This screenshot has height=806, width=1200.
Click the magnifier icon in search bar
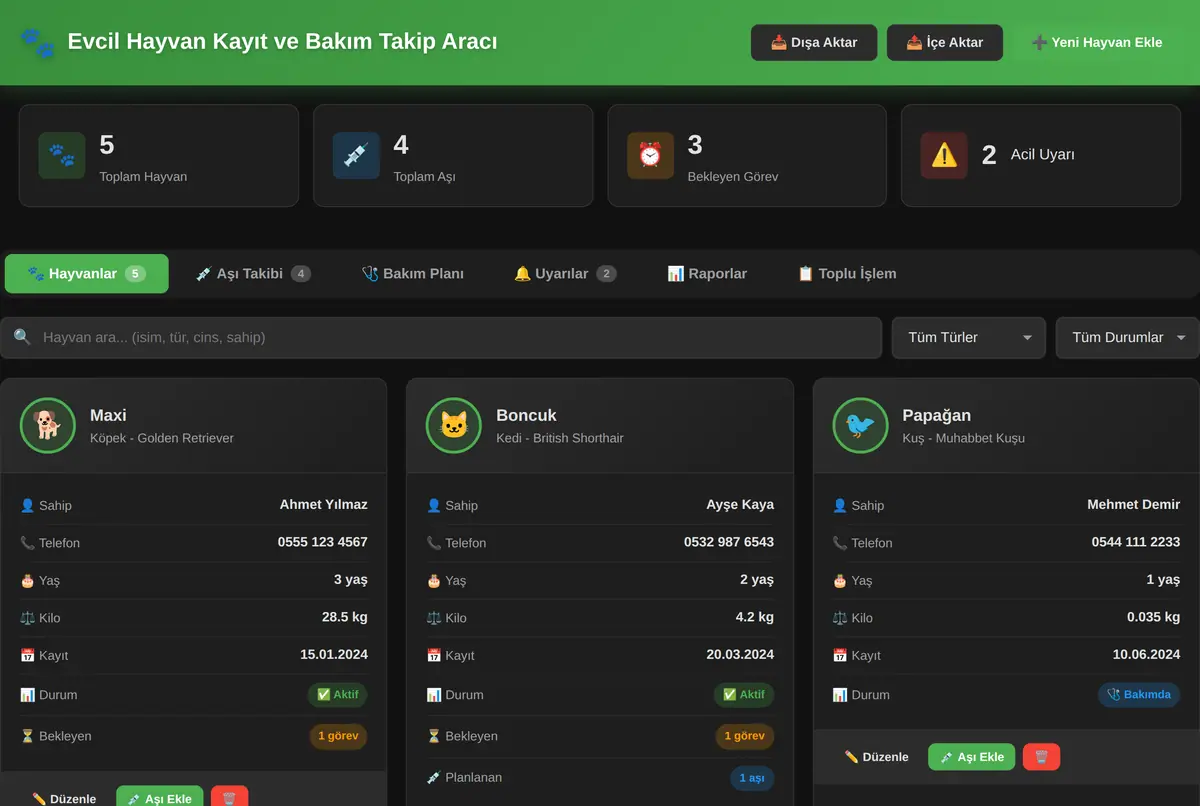click(23, 337)
